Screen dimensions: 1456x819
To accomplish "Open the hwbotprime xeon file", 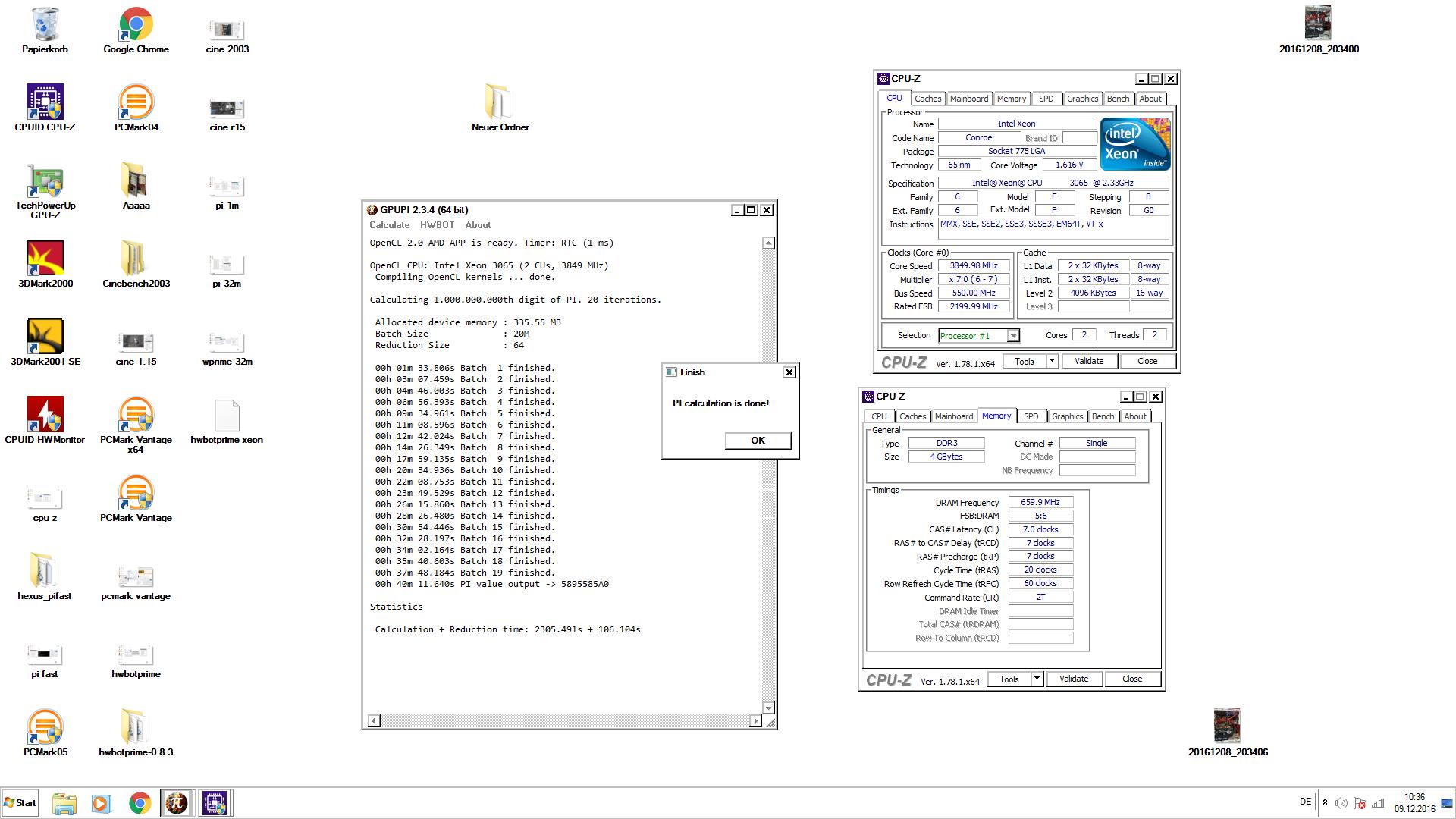I will click(x=227, y=421).
